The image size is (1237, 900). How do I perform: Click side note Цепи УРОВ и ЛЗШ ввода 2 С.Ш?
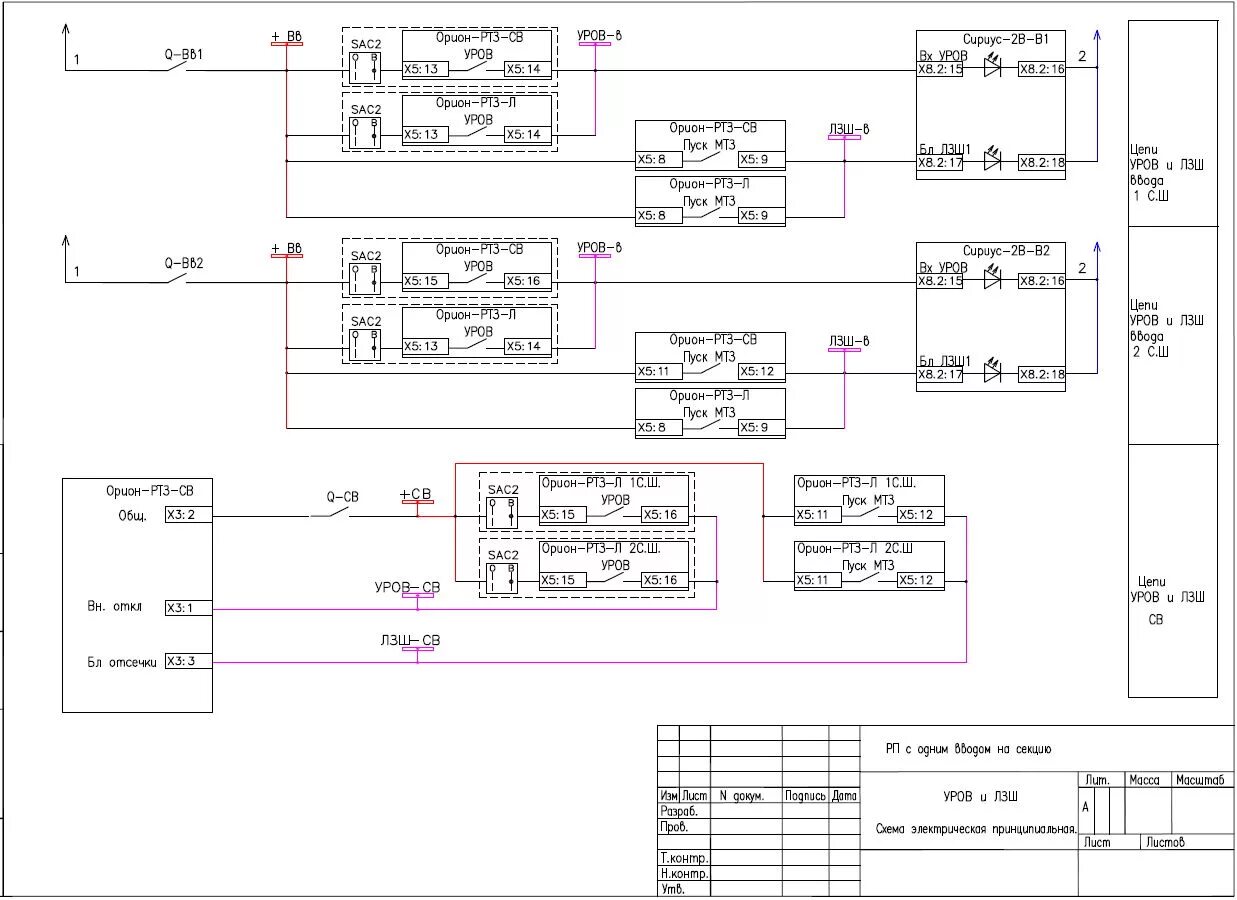click(1167, 328)
